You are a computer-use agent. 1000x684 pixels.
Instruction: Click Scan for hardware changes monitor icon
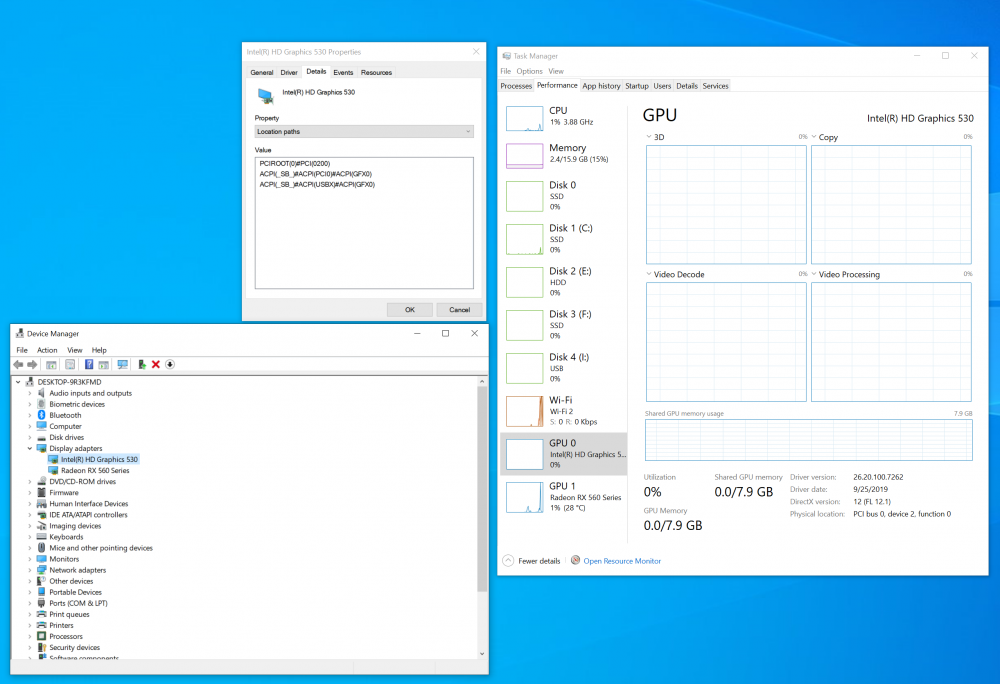pyautogui.click(x=122, y=365)
